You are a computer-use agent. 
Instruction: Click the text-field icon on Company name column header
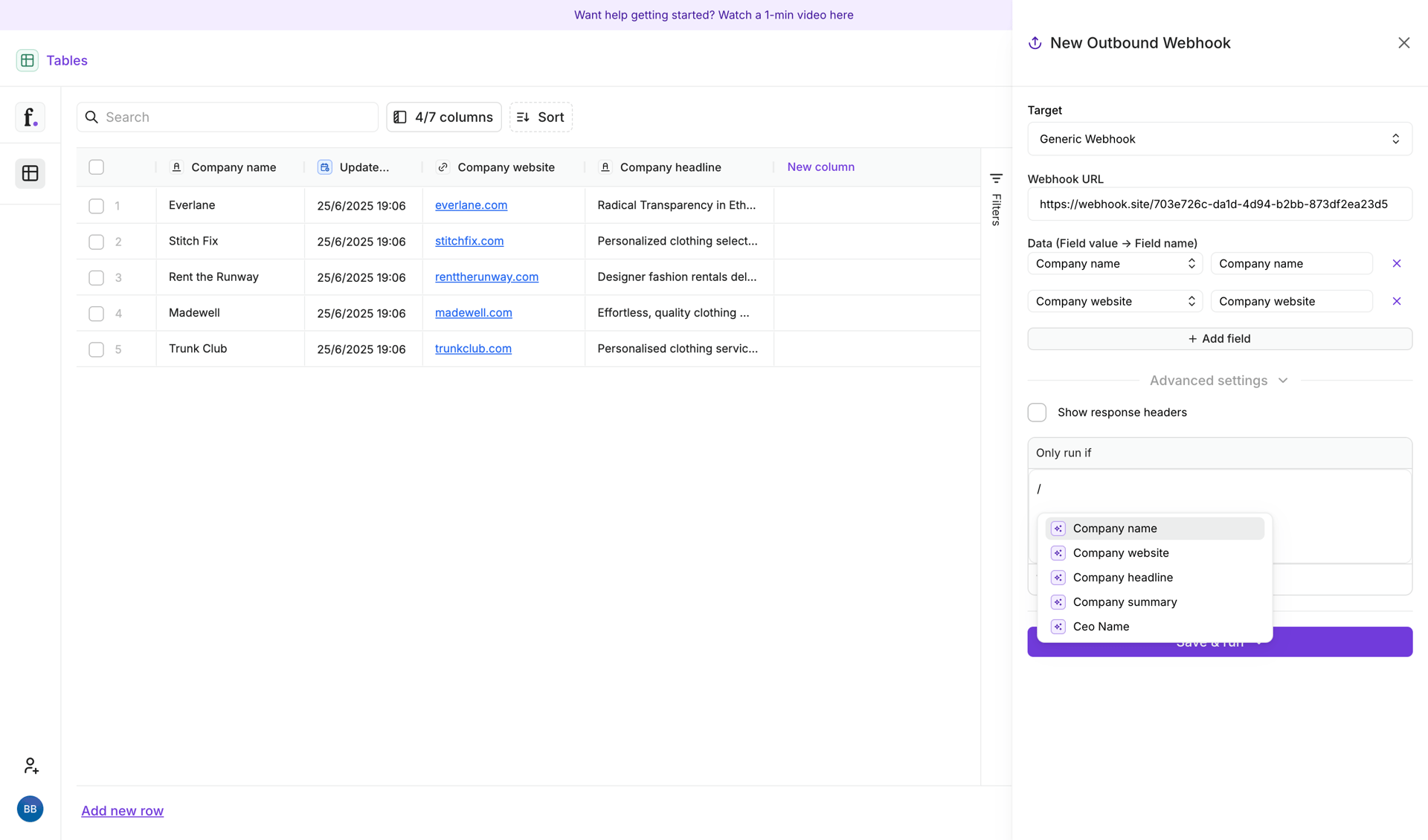pos(177,167)
